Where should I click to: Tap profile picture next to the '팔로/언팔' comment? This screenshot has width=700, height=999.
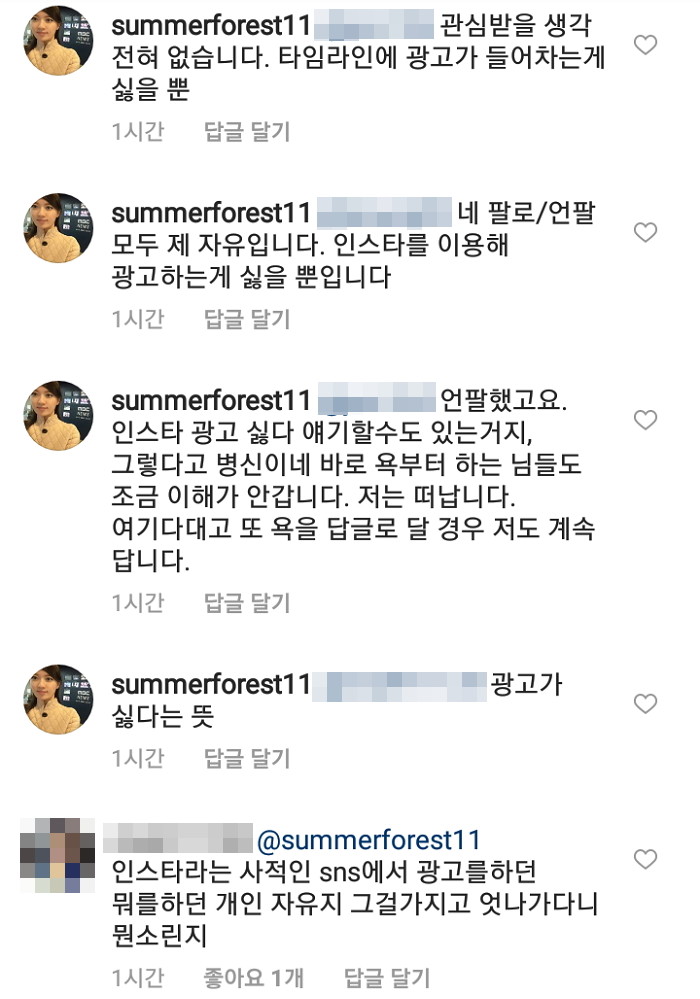click(x=58, y=228)
